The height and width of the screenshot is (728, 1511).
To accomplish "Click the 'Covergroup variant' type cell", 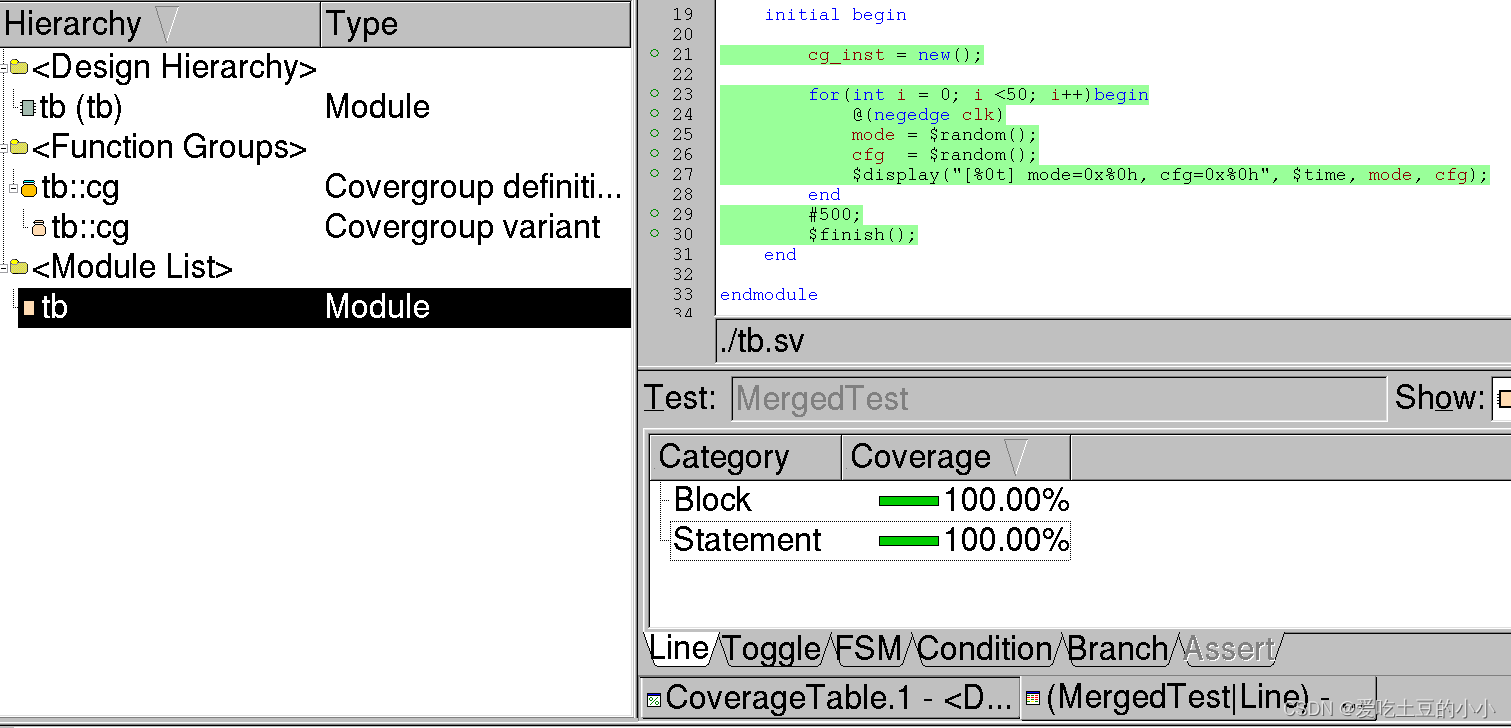I will coord(463,227).
